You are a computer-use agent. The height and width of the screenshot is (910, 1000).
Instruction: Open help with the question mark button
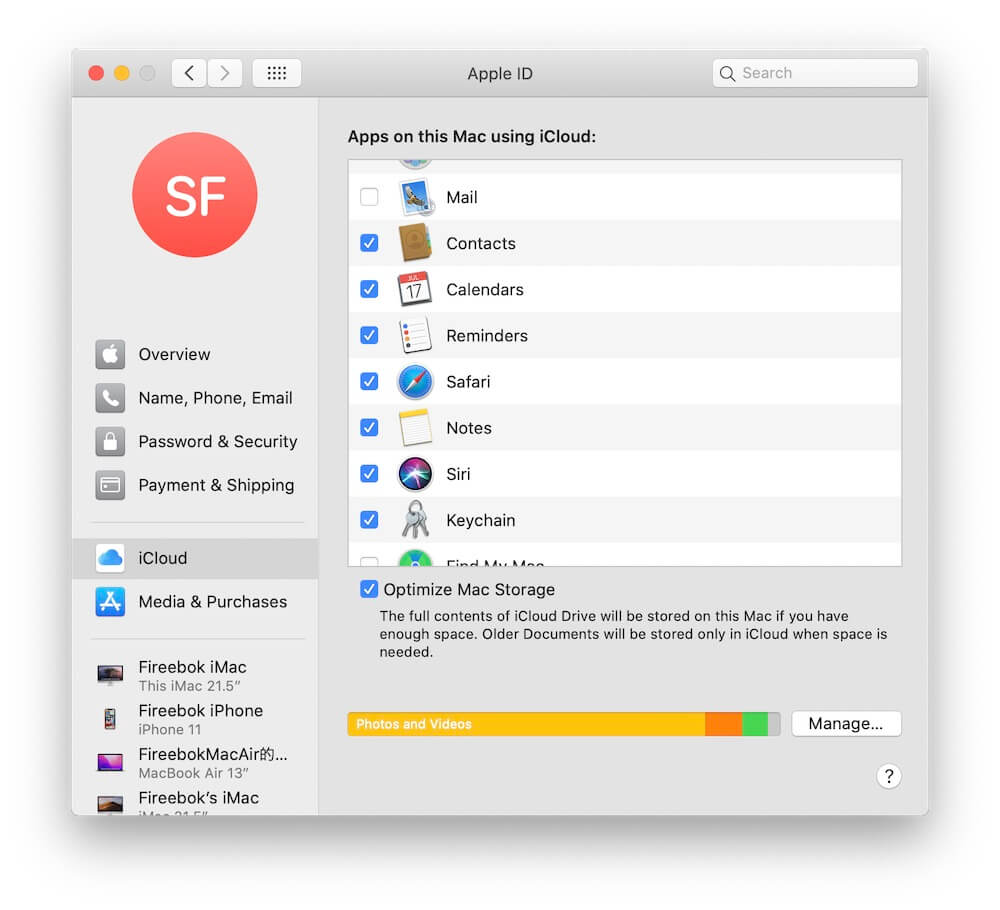888,776
